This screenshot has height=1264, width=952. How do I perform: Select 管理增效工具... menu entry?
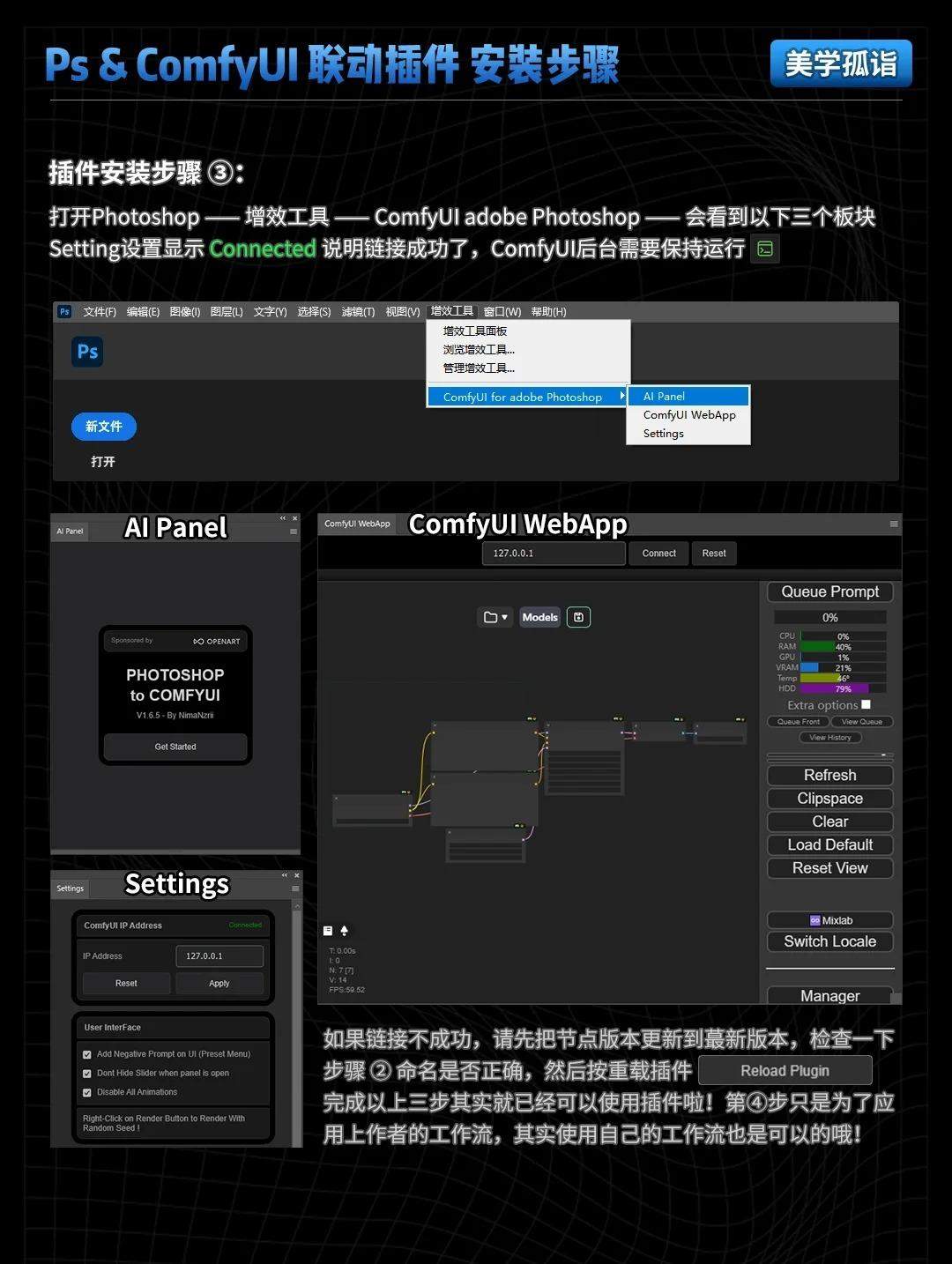529,368
